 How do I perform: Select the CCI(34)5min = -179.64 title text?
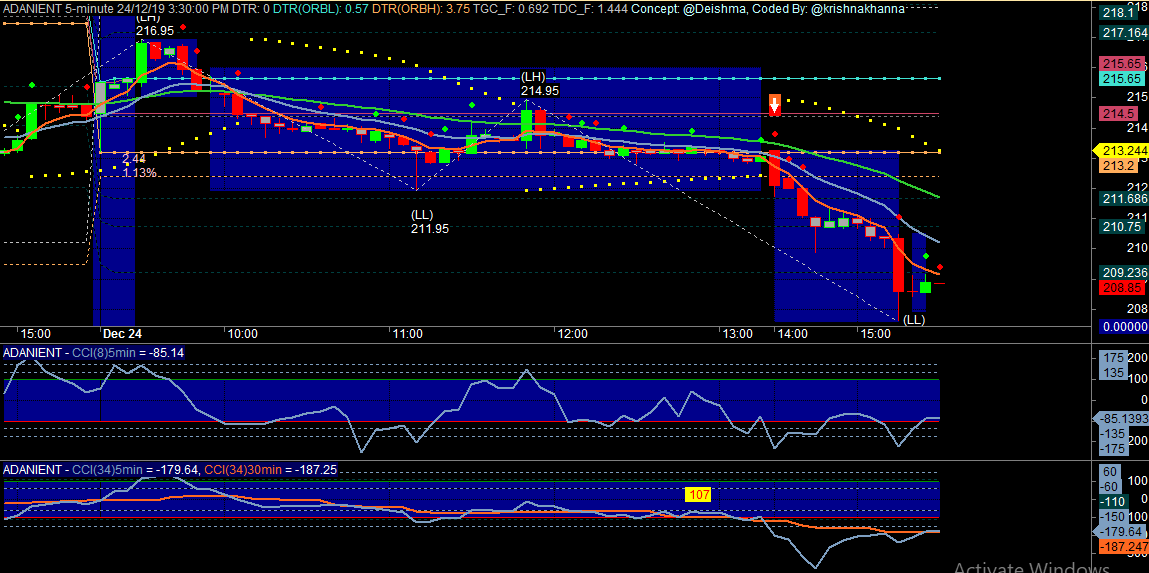pyautogui.click(x=134, y=470)
